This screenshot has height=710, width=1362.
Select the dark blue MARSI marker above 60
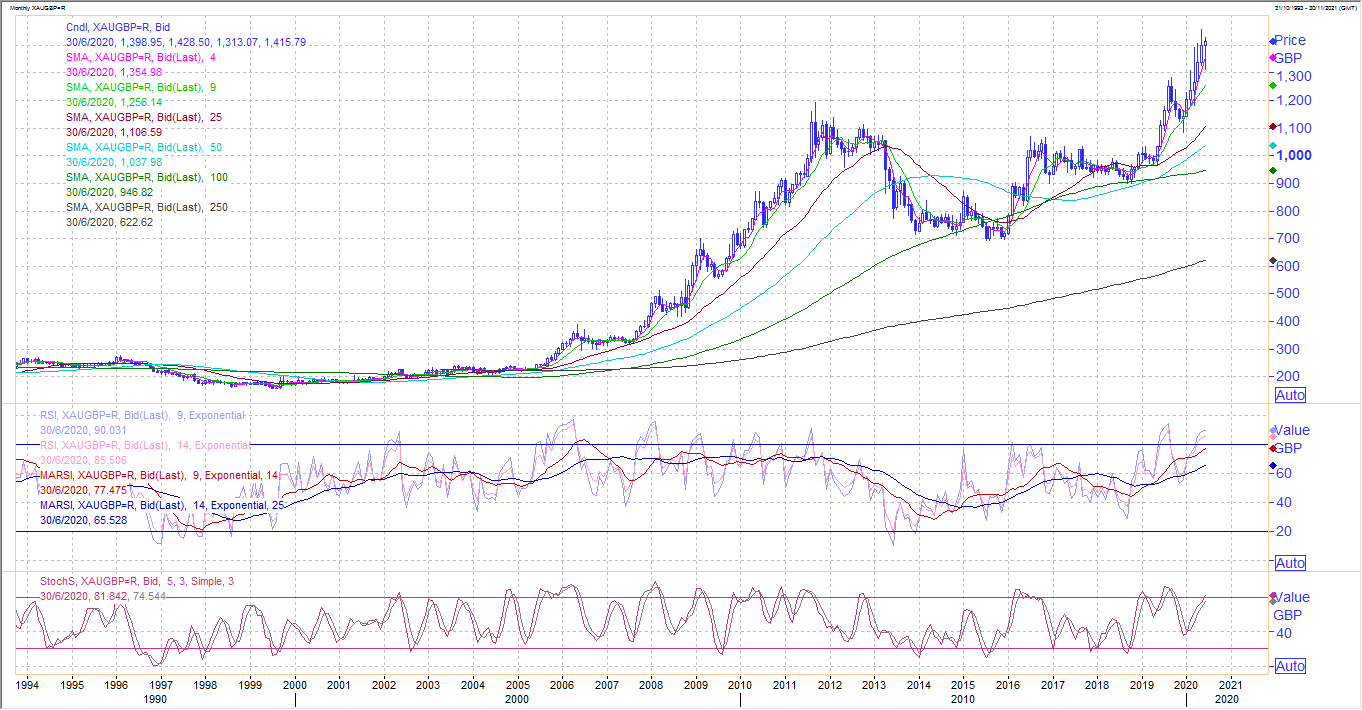1272,466
